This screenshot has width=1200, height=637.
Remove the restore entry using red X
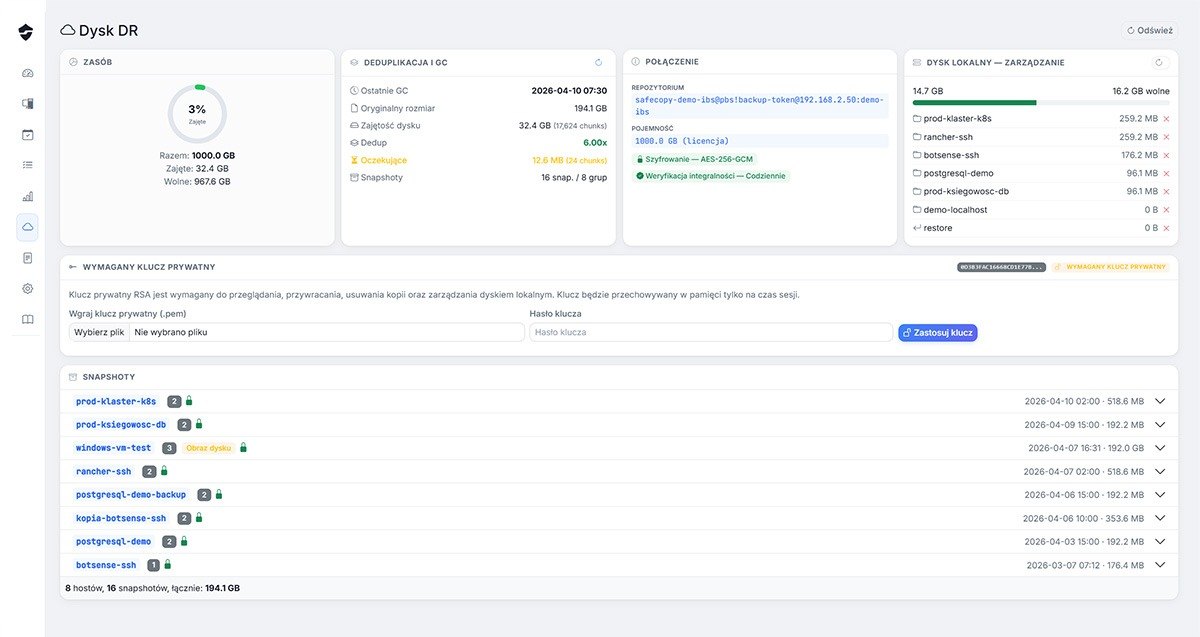[x=1166, y=228]
